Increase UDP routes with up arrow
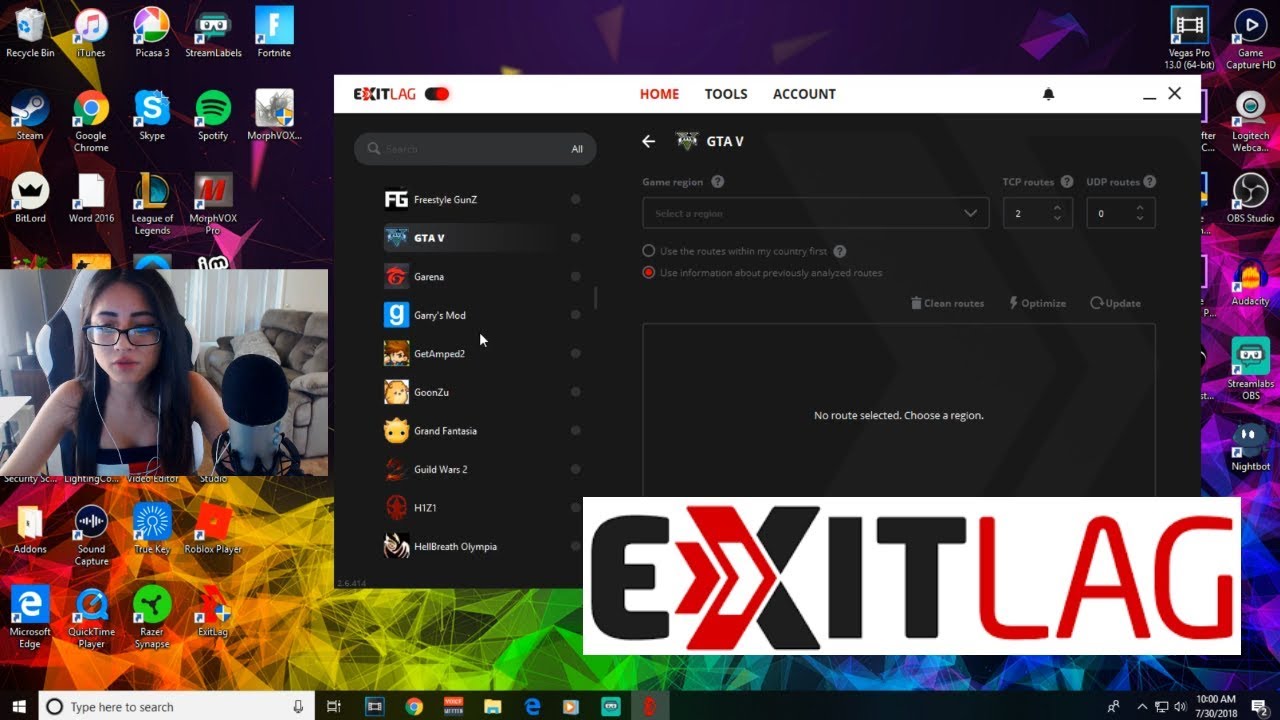The height and width of the screenshot is (720, 1280). 1140,208
